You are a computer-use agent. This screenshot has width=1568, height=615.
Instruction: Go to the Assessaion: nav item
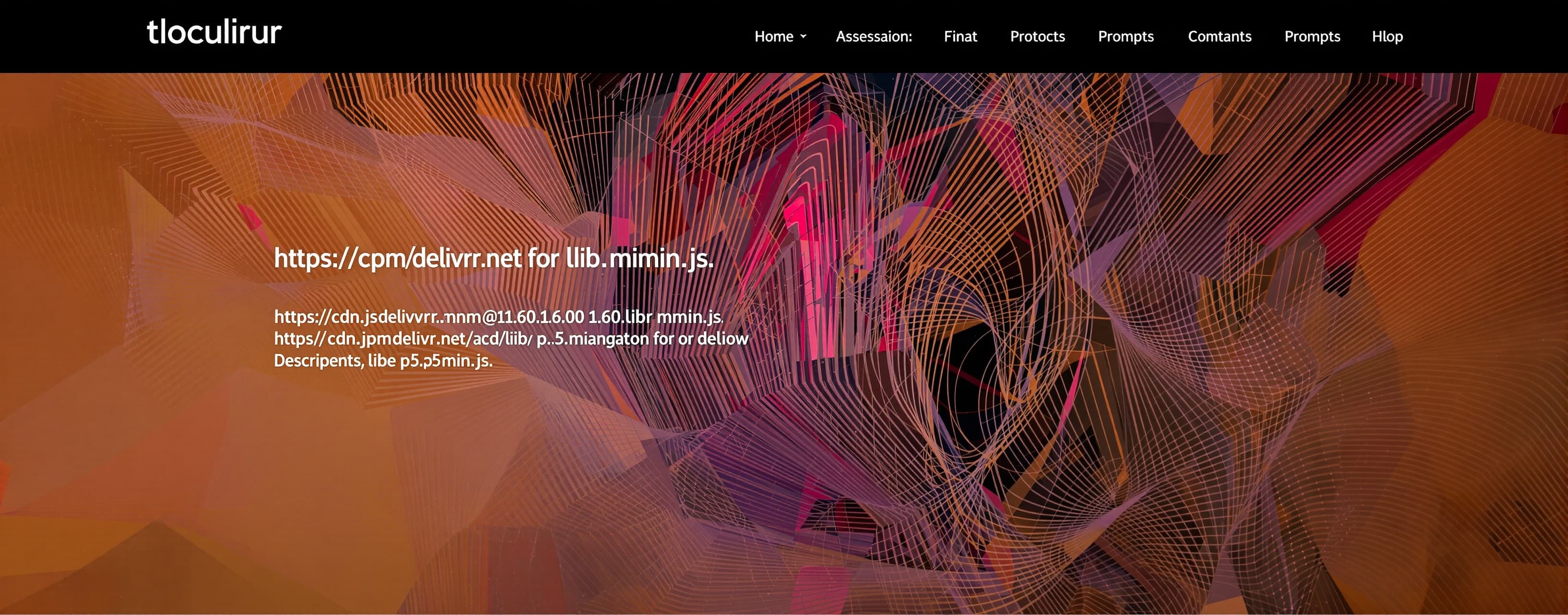(x=873, y=37)
